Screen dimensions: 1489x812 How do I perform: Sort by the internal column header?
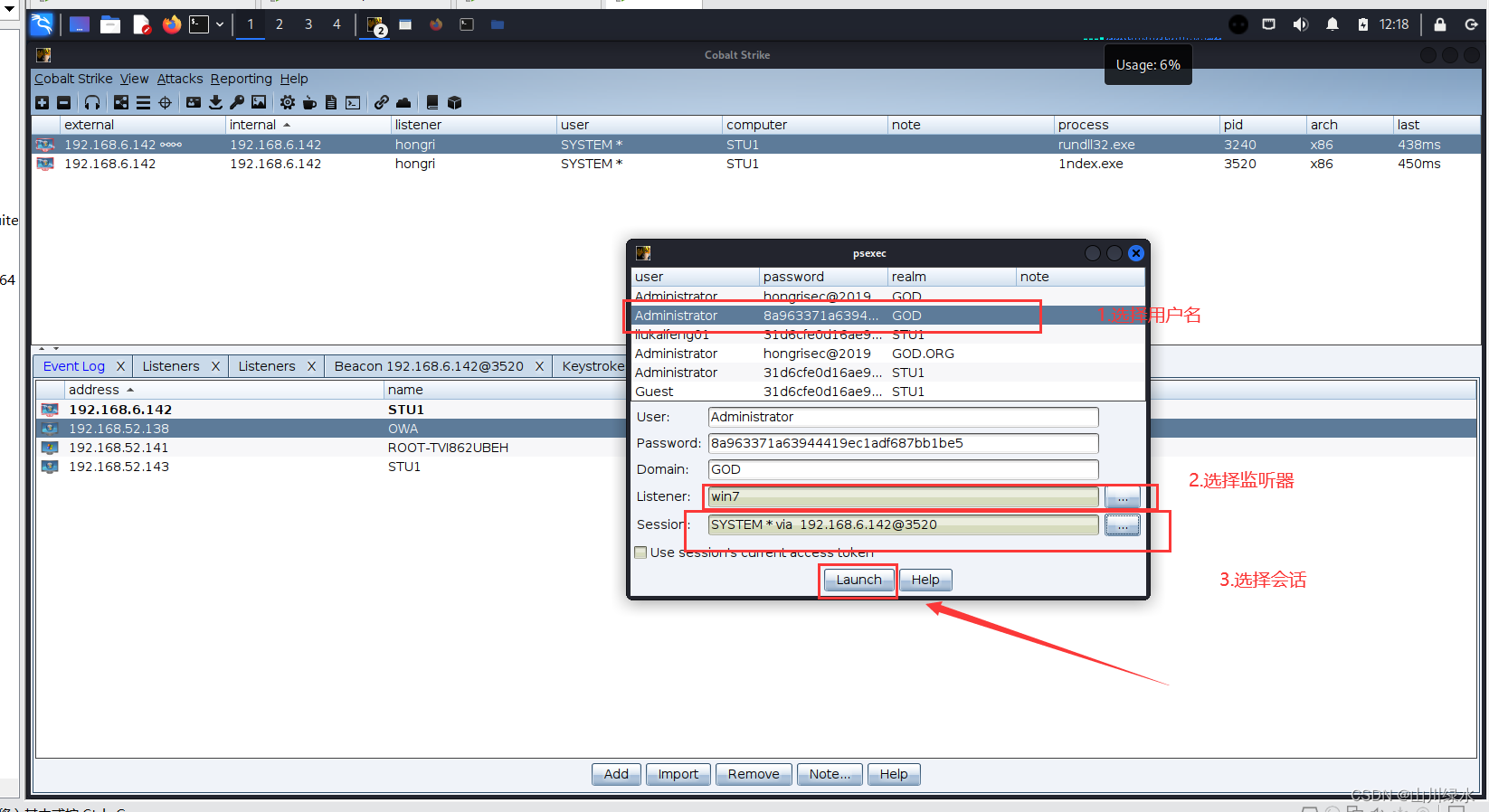point(308,125)
